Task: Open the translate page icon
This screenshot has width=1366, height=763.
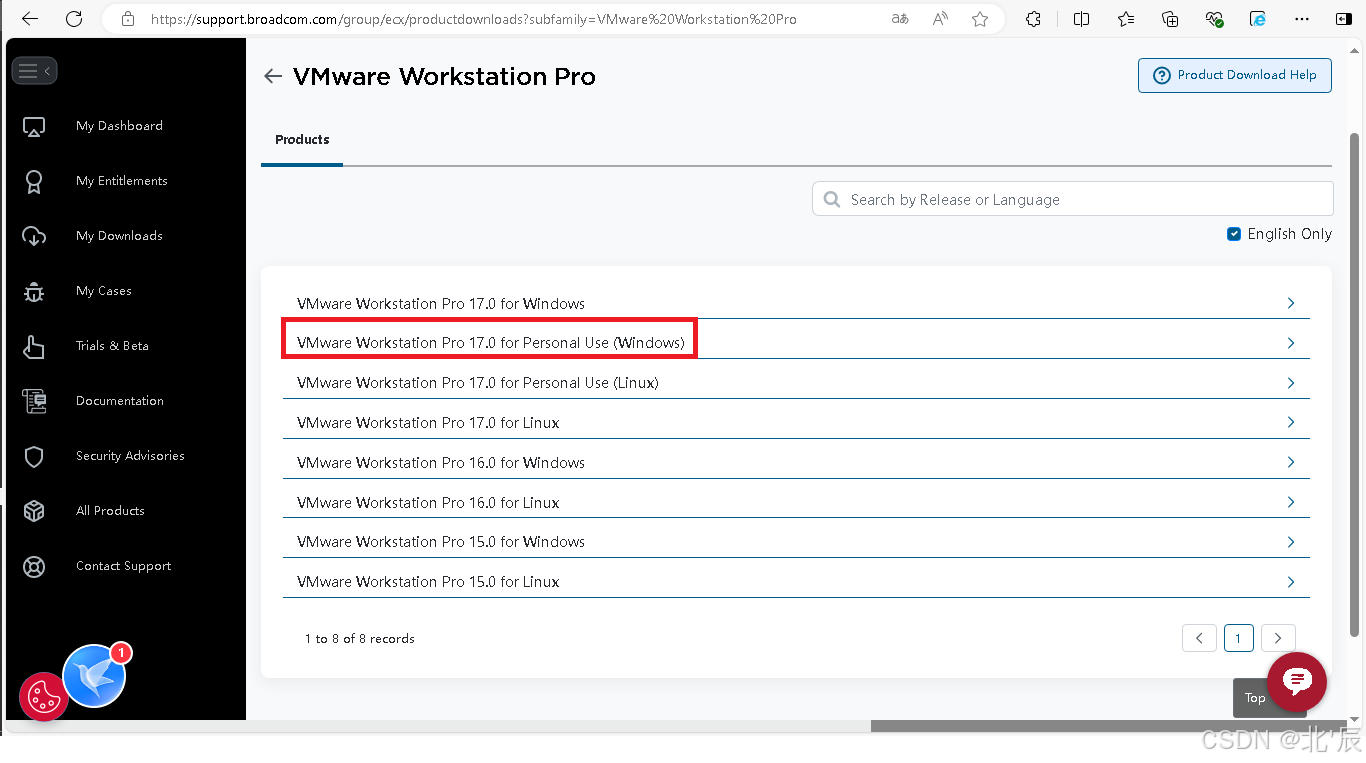Action: (900, 19)
